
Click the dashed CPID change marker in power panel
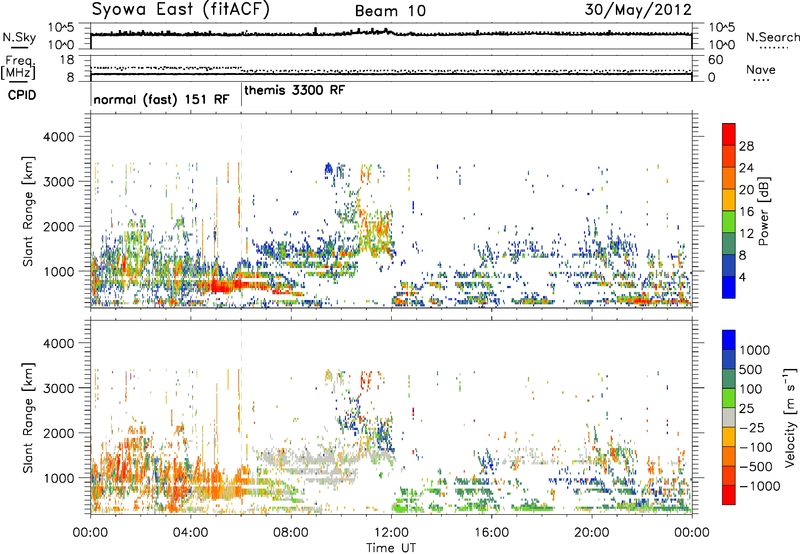(241, 211)
